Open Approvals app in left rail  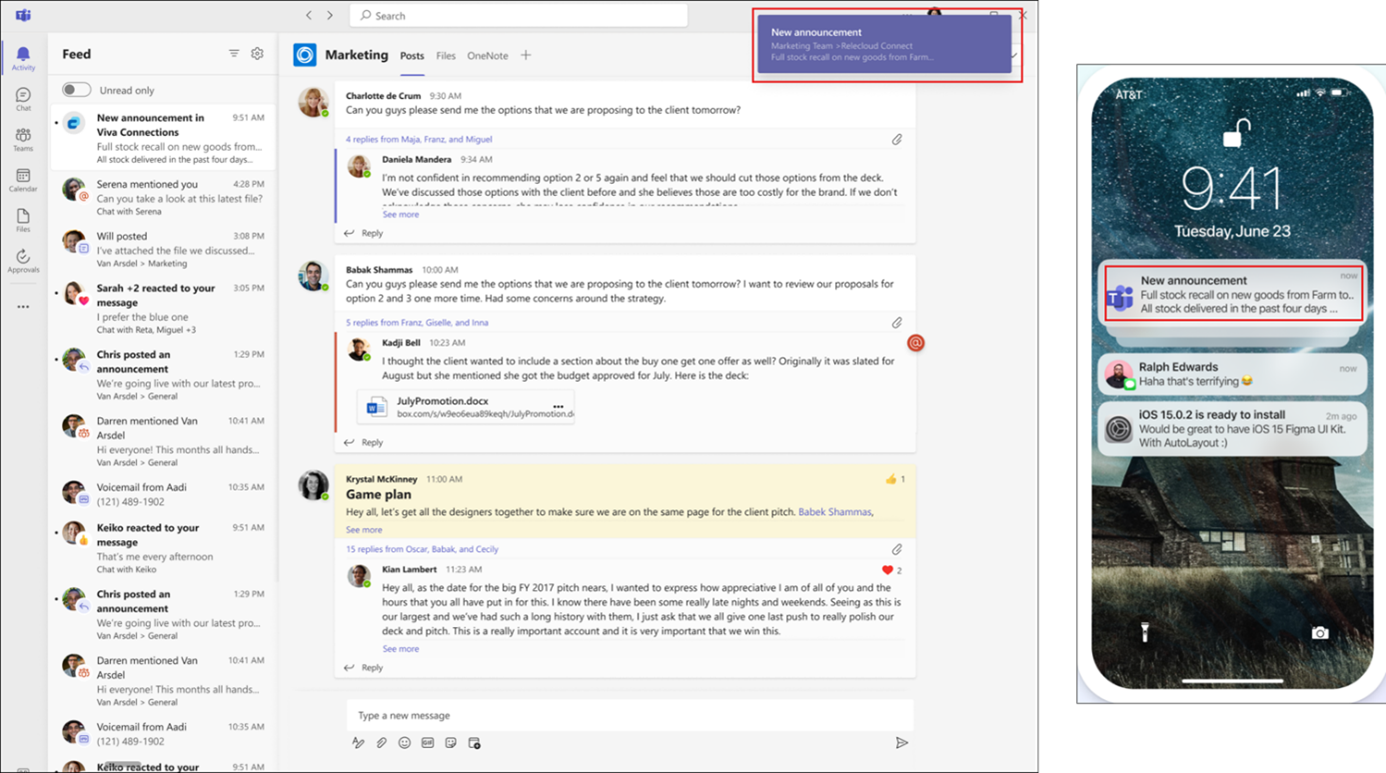pyautogui.click(x=23, y=261)
